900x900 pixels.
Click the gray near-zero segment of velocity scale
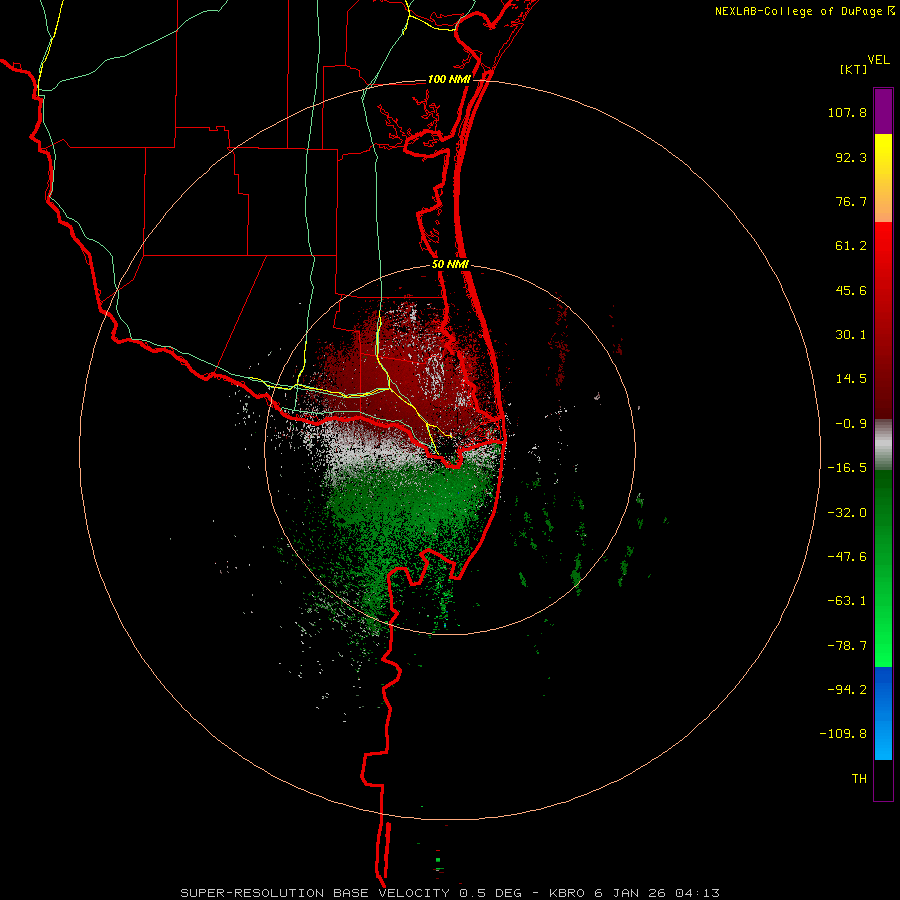click(883, 444)
